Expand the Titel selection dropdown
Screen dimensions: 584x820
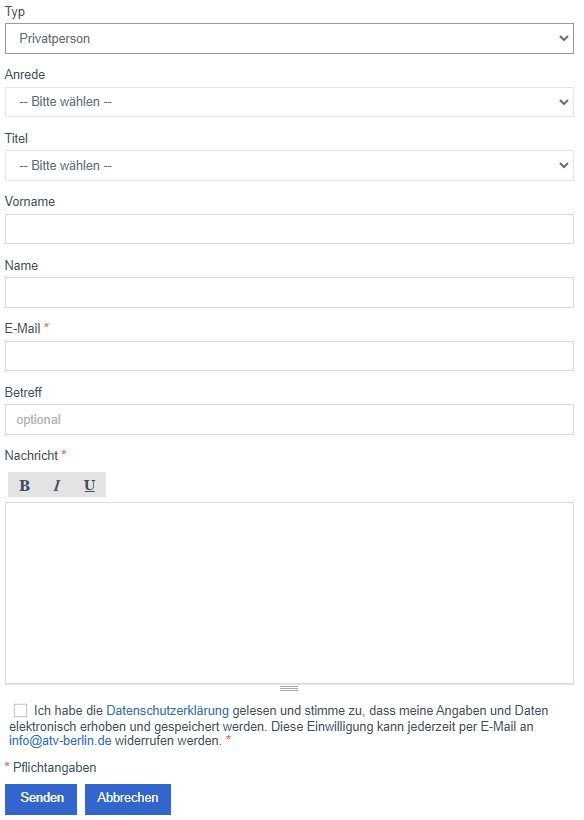click(x=289, y=165)
